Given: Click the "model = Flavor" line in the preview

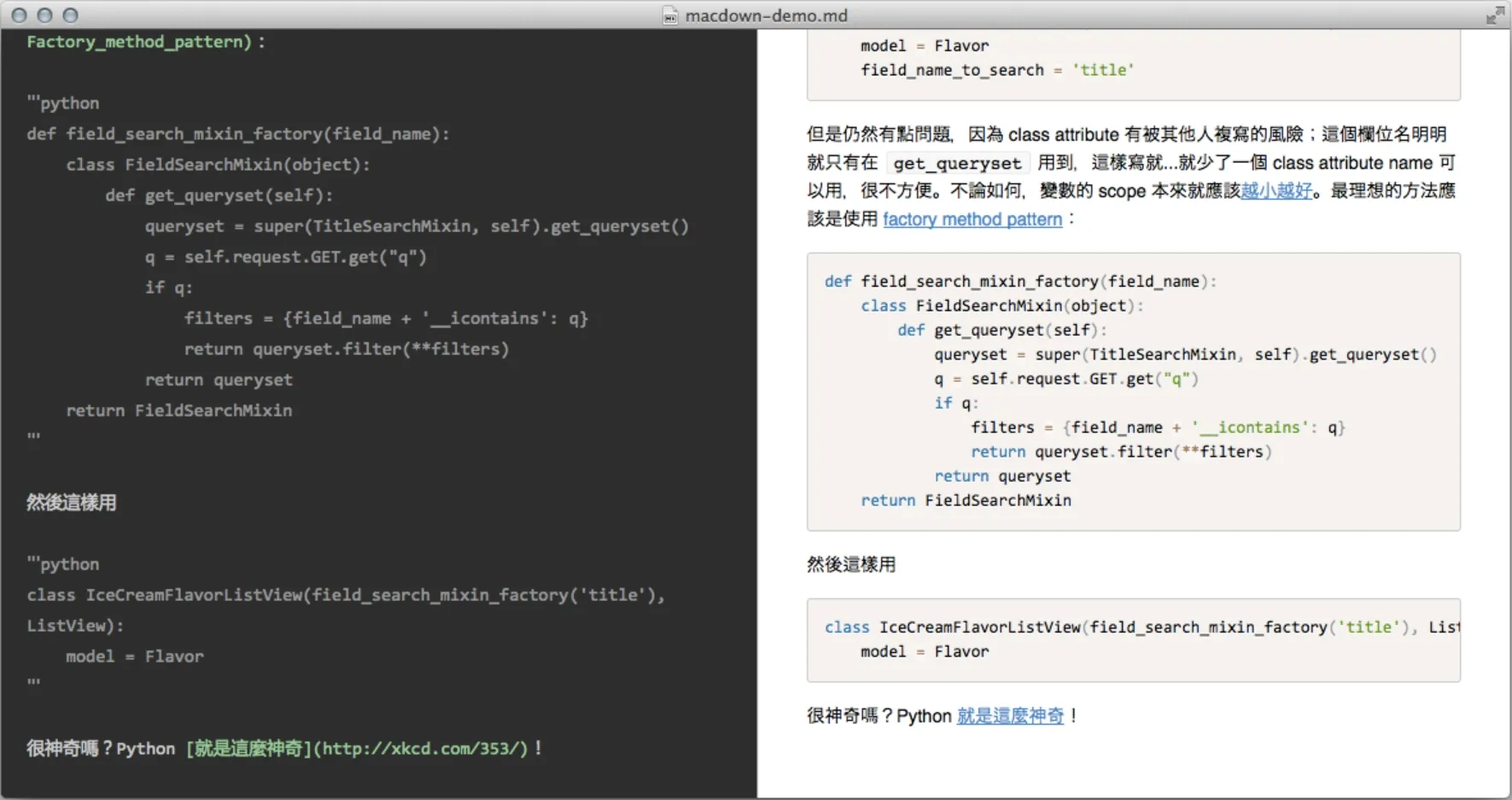Looking at the screenshot, I should click(x=925, y=651).
